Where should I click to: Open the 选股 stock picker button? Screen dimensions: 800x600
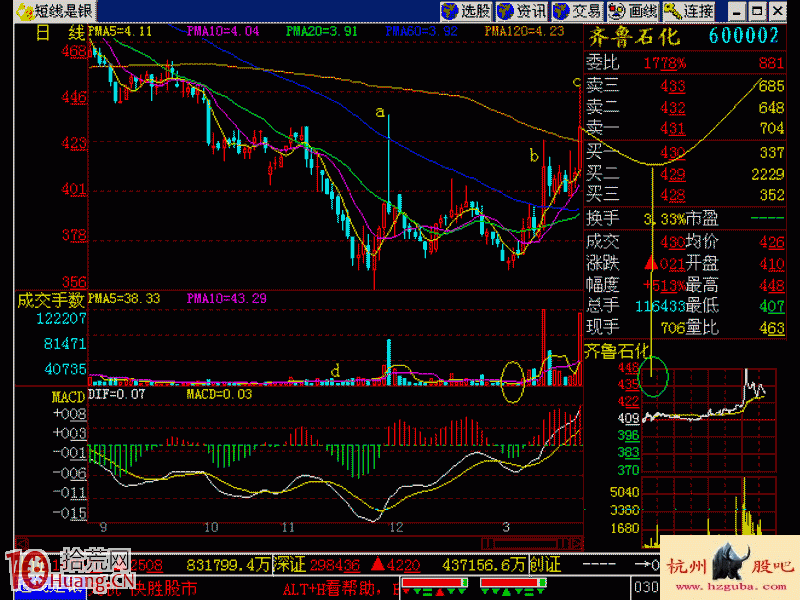(x=467, y=11)
